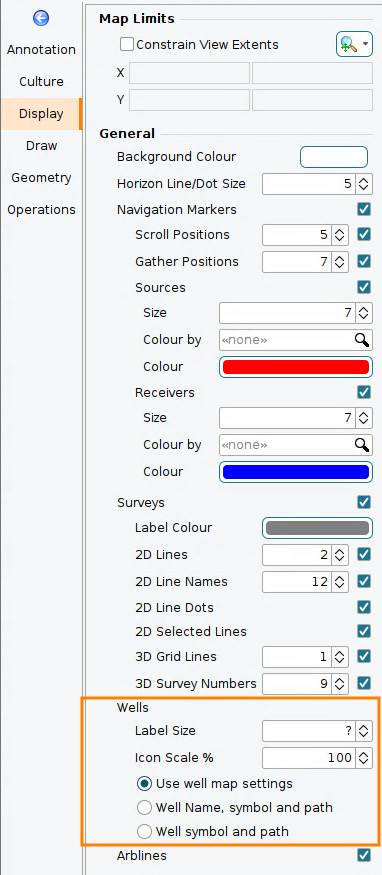Toggle the 2D Line Dots checkbox
Viewport: 382px width, 875px height.
pos(364,607)
